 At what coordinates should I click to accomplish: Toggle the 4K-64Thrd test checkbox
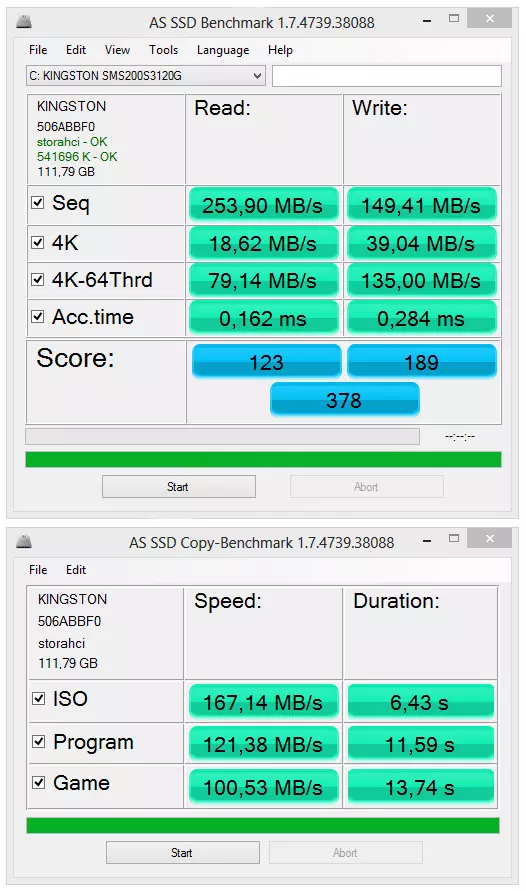point(37,279)
